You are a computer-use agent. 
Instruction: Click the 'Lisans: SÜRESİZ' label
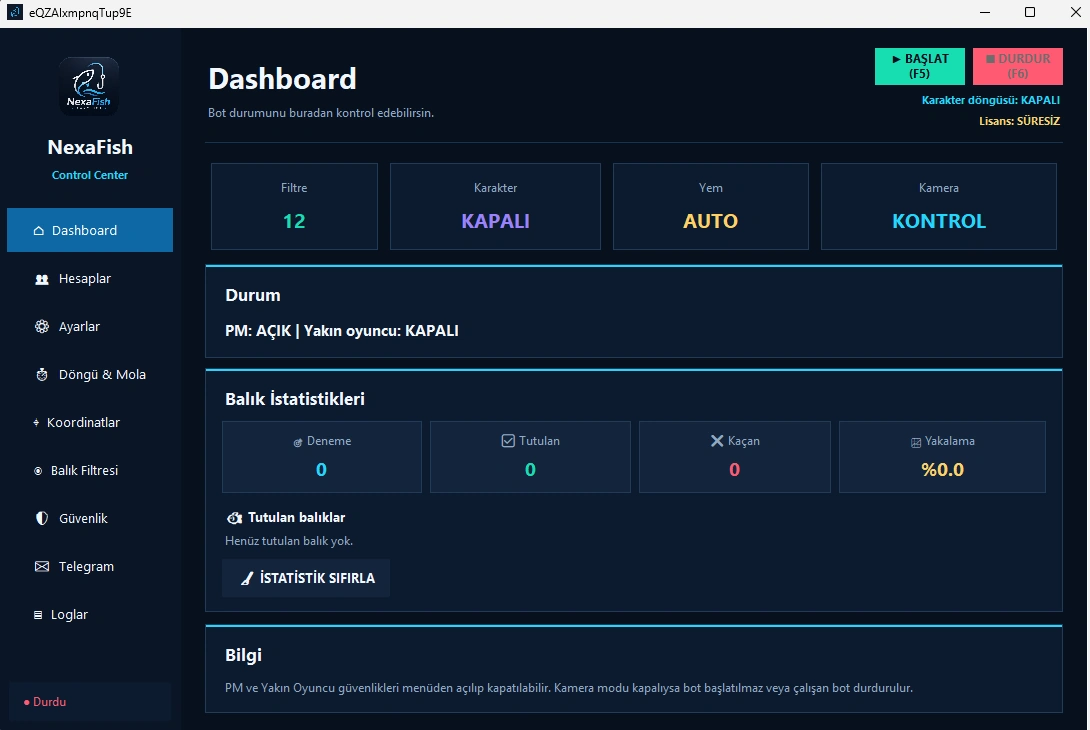point(1019,121)
